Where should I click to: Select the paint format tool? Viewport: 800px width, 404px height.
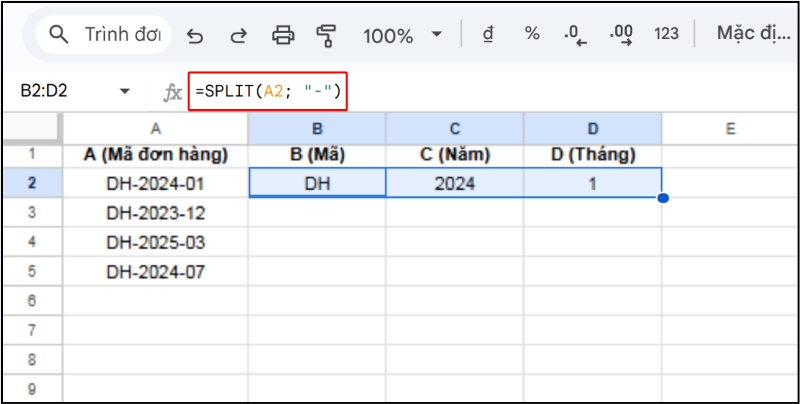click(326, 35)
